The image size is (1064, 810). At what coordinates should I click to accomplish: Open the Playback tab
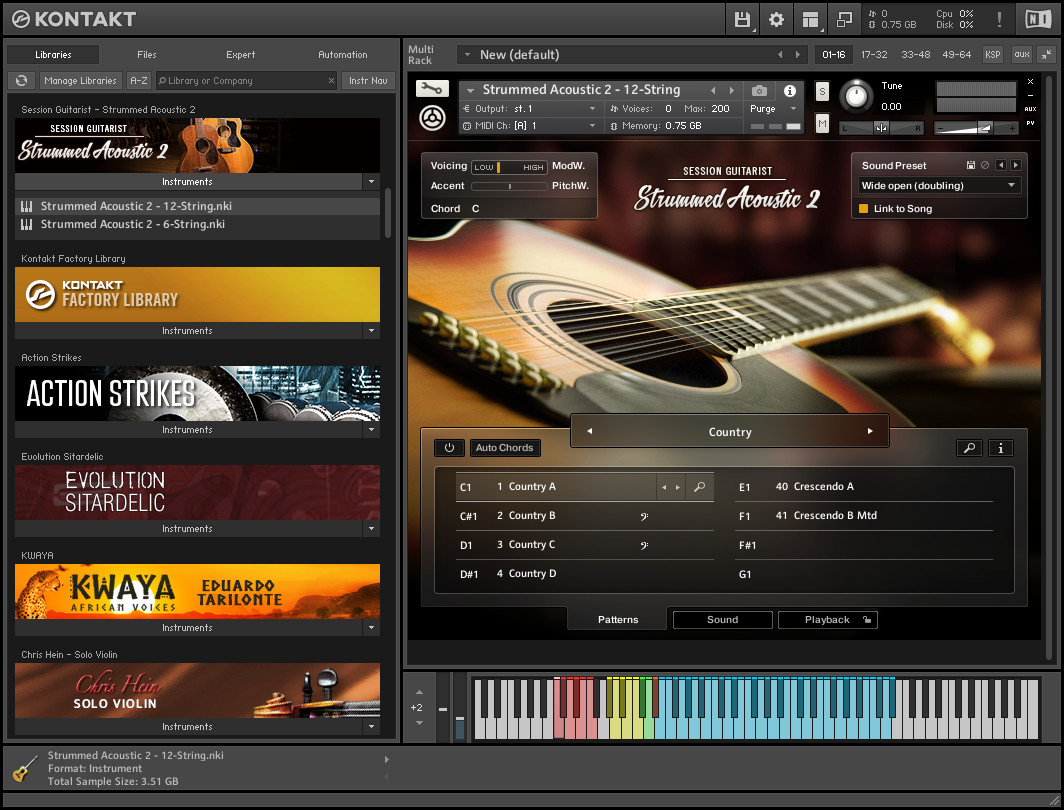827,619
